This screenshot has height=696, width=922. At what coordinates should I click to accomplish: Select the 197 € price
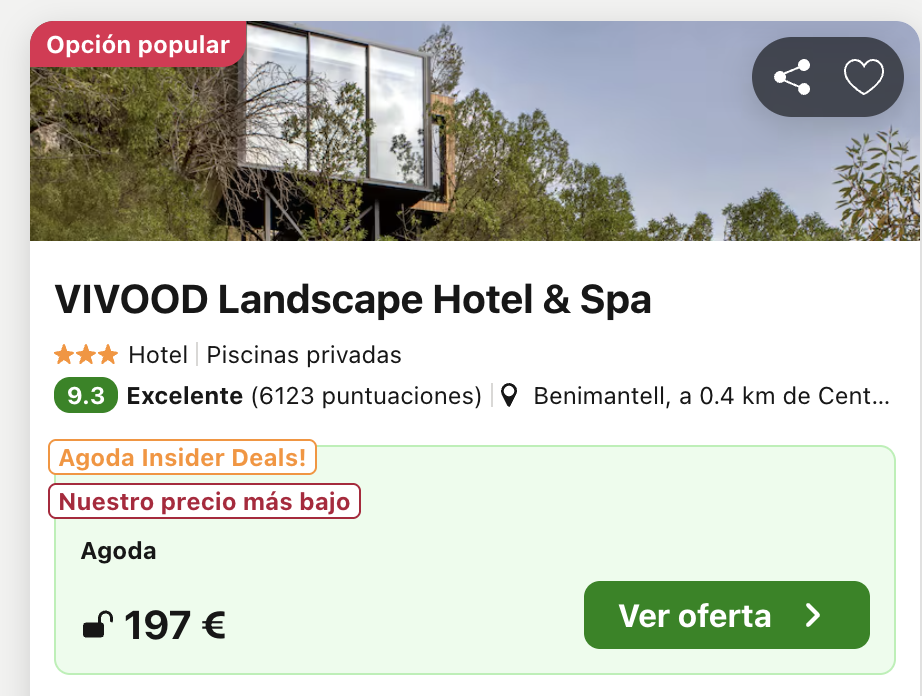tap(175, 625)
